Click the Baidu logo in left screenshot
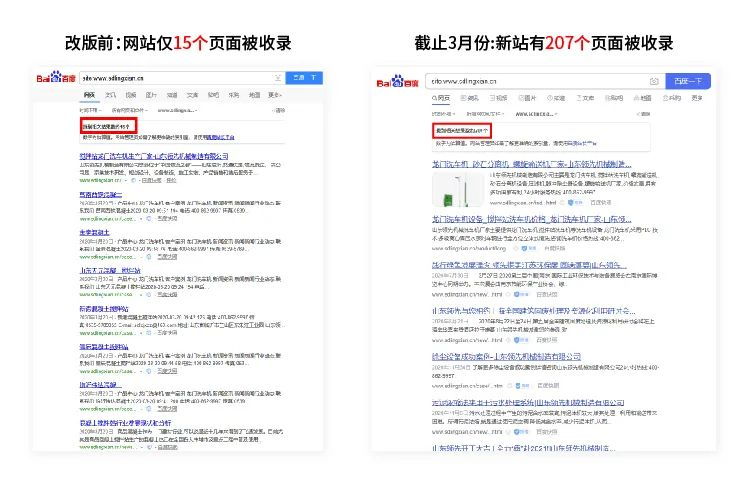Screen dimensions: 750x486 (x=55, y=77)
